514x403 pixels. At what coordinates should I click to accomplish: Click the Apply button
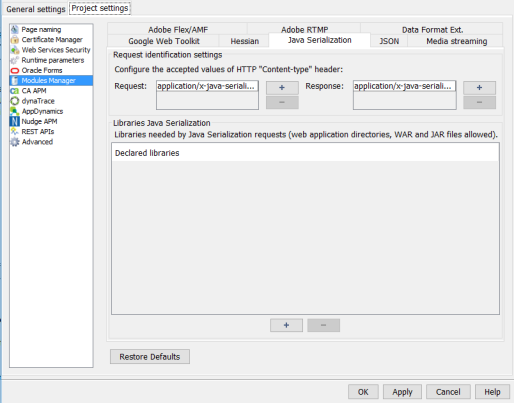tap(402, 392)
